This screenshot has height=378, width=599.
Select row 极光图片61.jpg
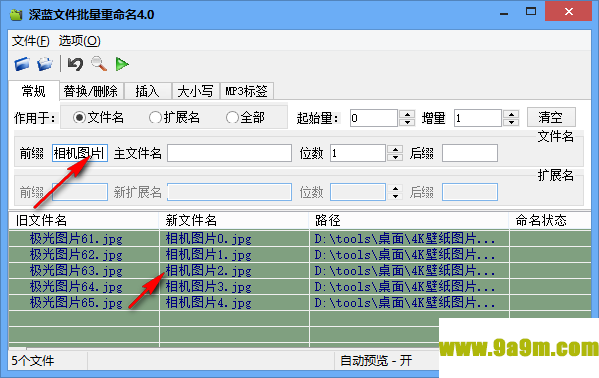[300, 239]
